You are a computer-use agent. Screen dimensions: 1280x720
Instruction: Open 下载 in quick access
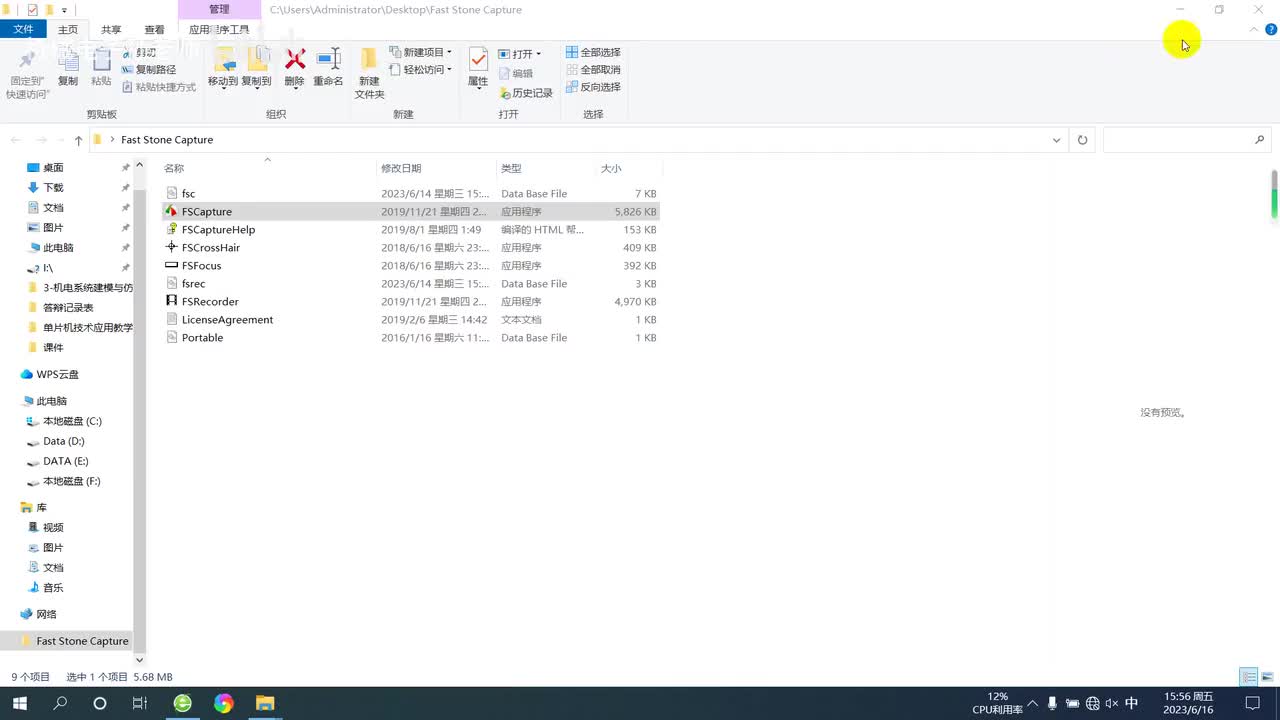[x=53, y=188]
